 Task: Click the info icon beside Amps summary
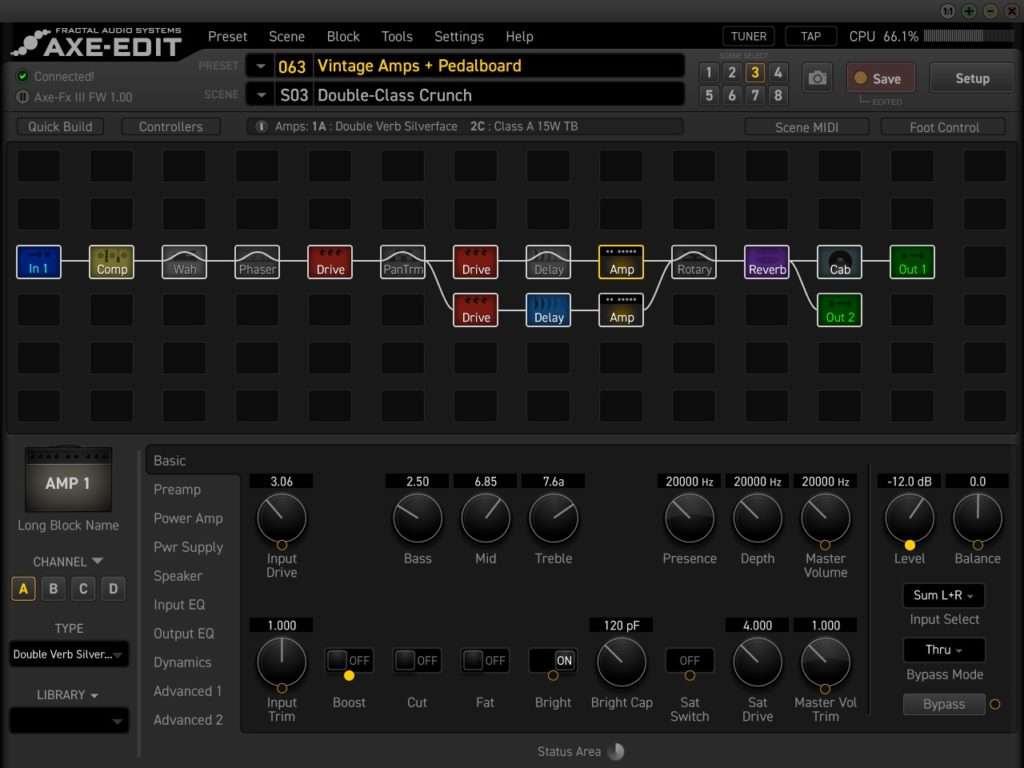261,127
